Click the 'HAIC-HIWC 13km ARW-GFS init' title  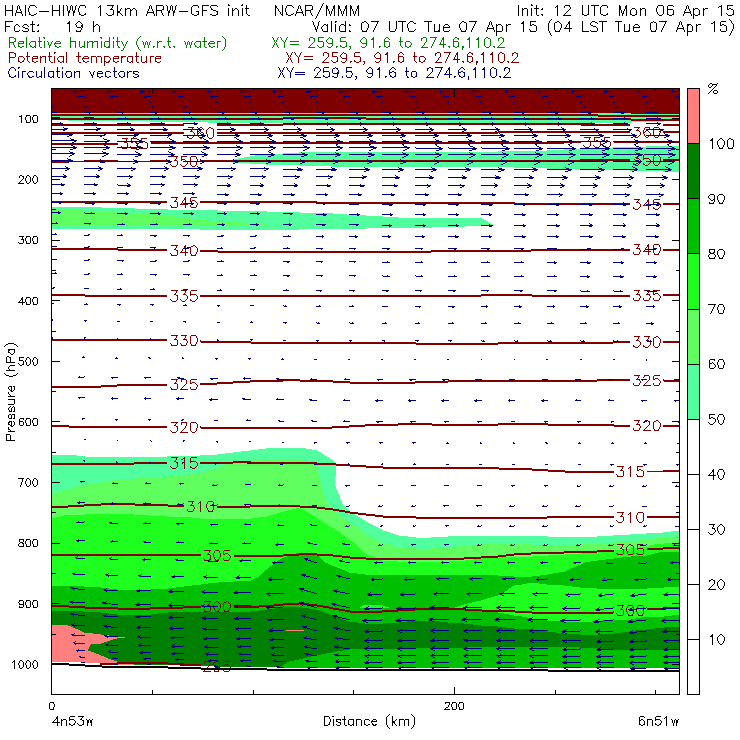coord(127,10)
